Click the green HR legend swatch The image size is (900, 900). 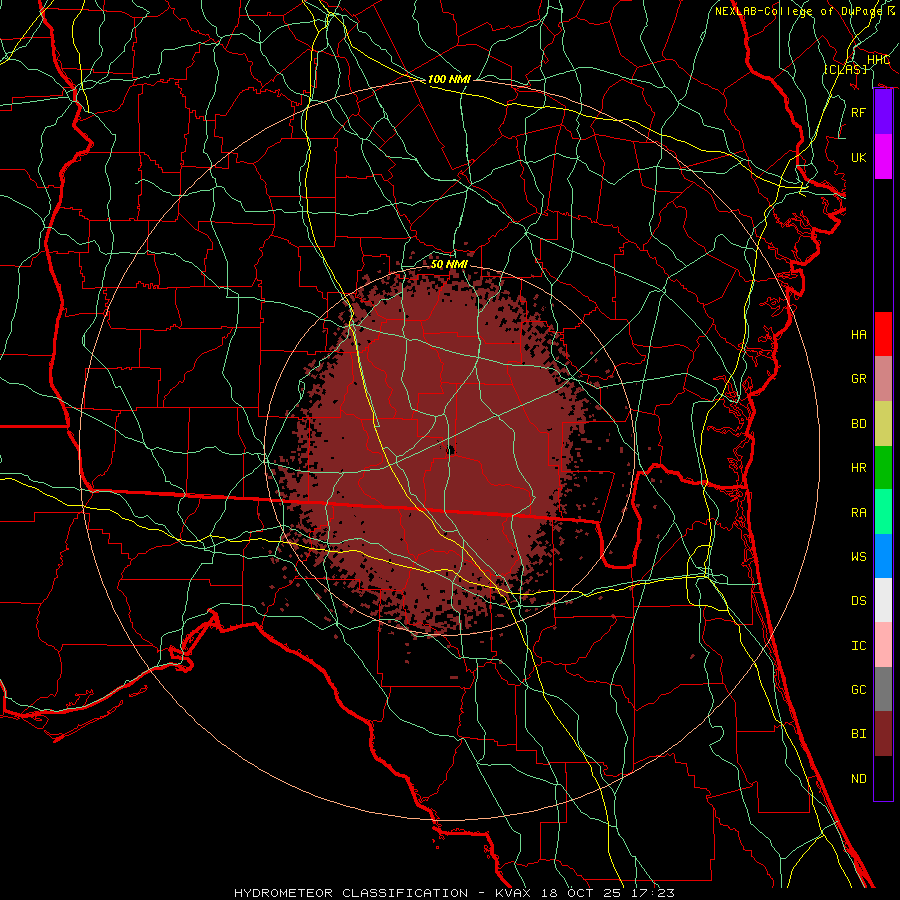coord(883,468)
